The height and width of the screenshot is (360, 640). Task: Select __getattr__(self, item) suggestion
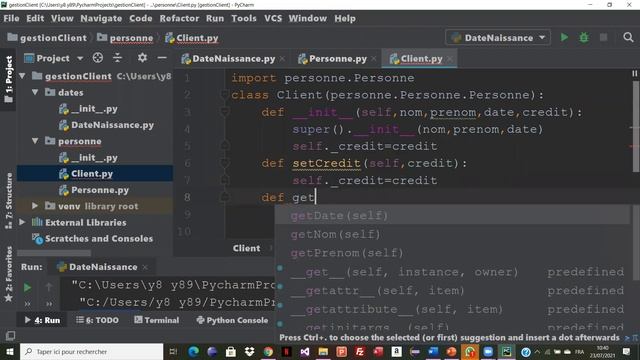[x=452, y=290]
